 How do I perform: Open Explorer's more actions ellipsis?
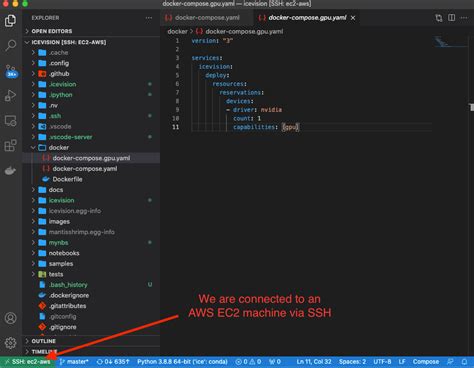(x=149, y=18)
